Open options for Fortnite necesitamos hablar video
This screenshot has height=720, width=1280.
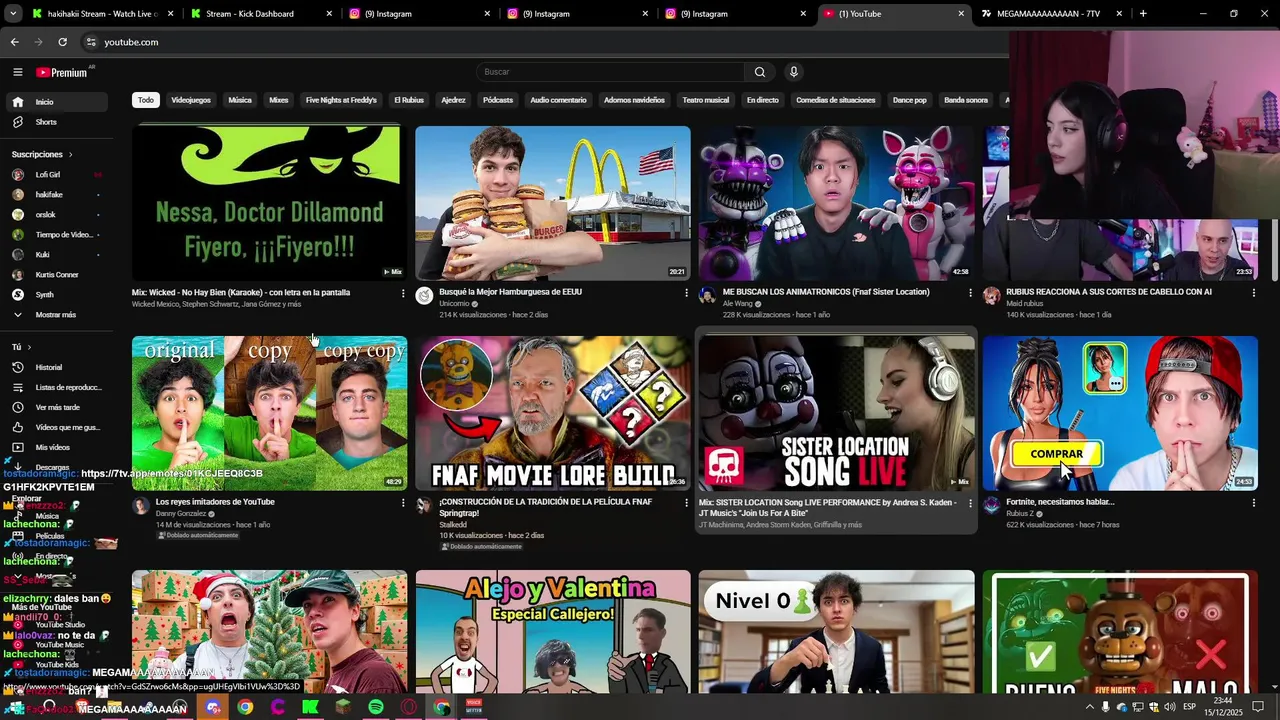(x=1254, y=503)
